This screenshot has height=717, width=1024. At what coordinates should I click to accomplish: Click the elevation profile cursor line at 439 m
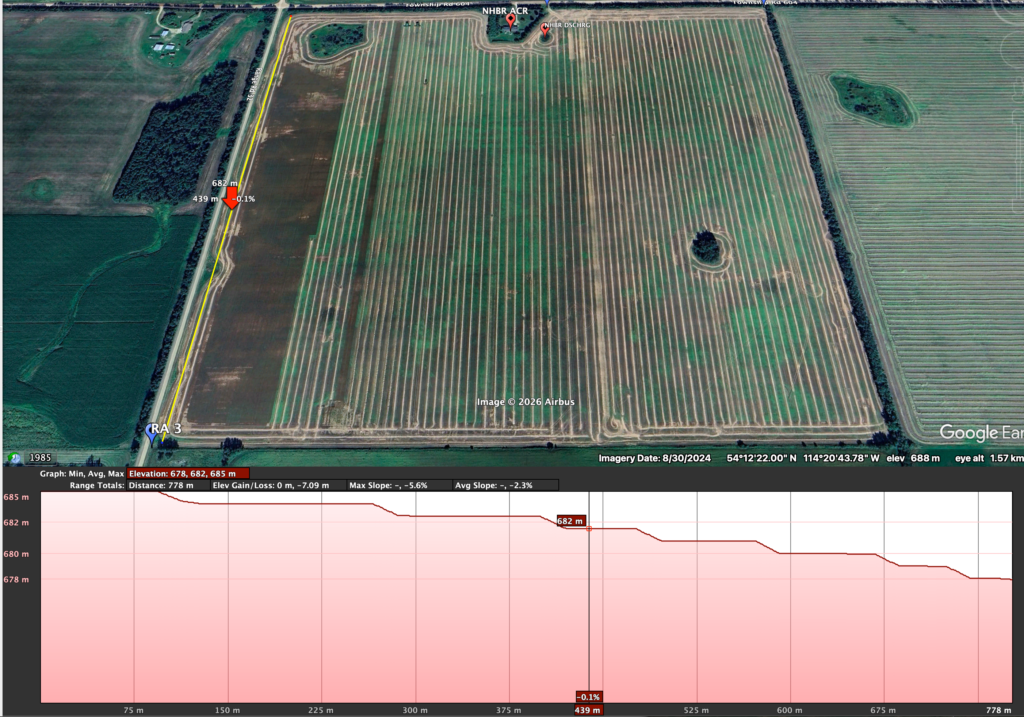coord(588,600)
